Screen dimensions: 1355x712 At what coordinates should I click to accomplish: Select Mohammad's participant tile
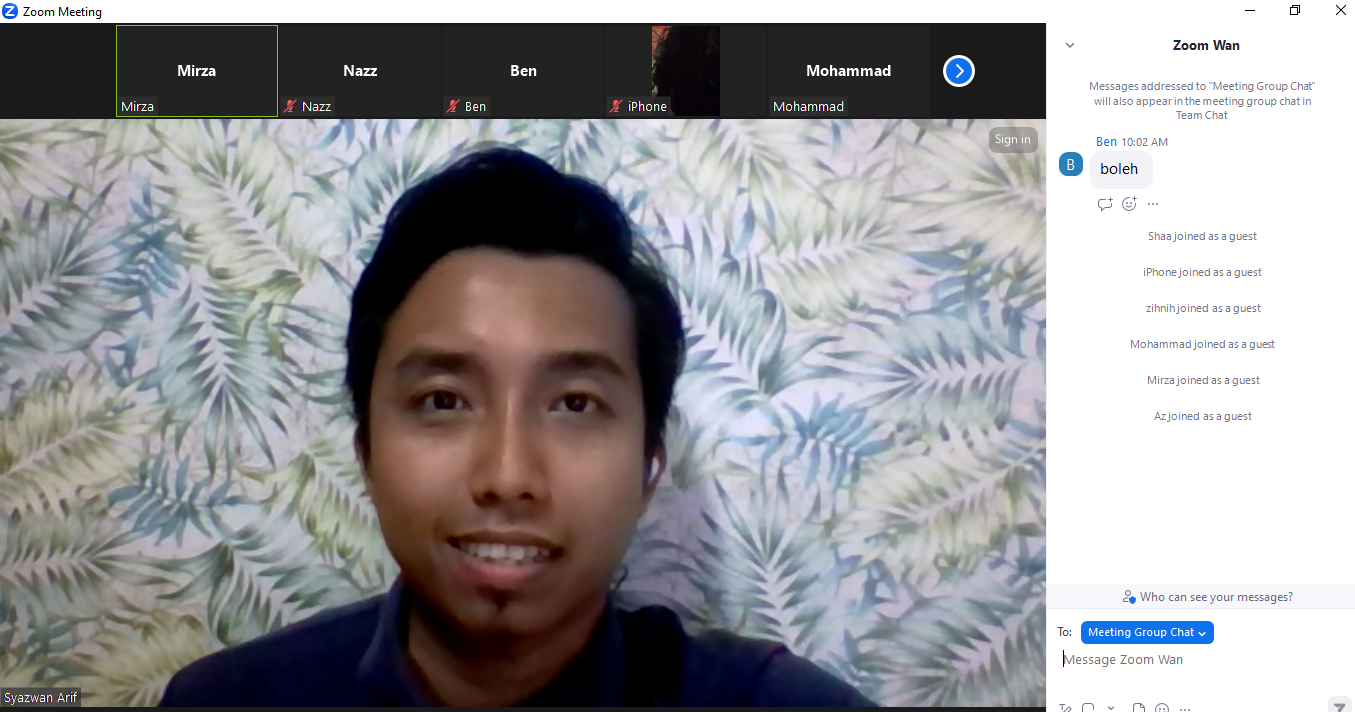848,71
